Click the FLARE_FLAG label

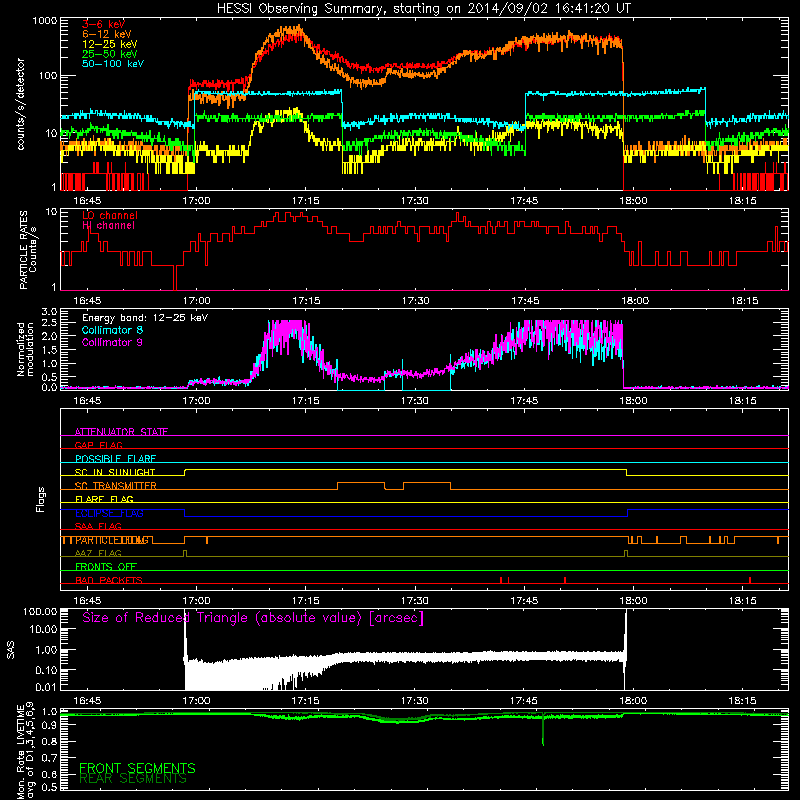pos(104,499)
